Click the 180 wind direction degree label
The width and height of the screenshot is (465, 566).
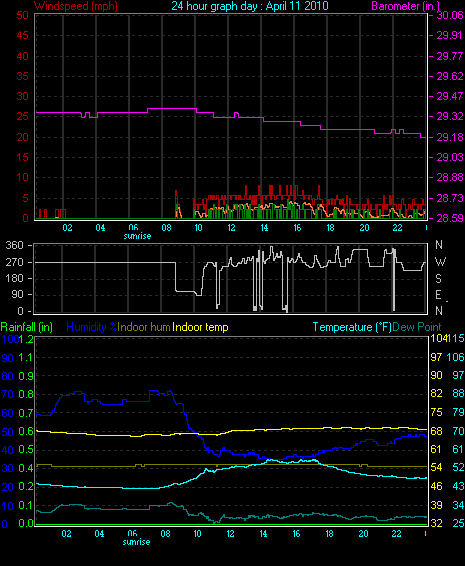point(14,278)
